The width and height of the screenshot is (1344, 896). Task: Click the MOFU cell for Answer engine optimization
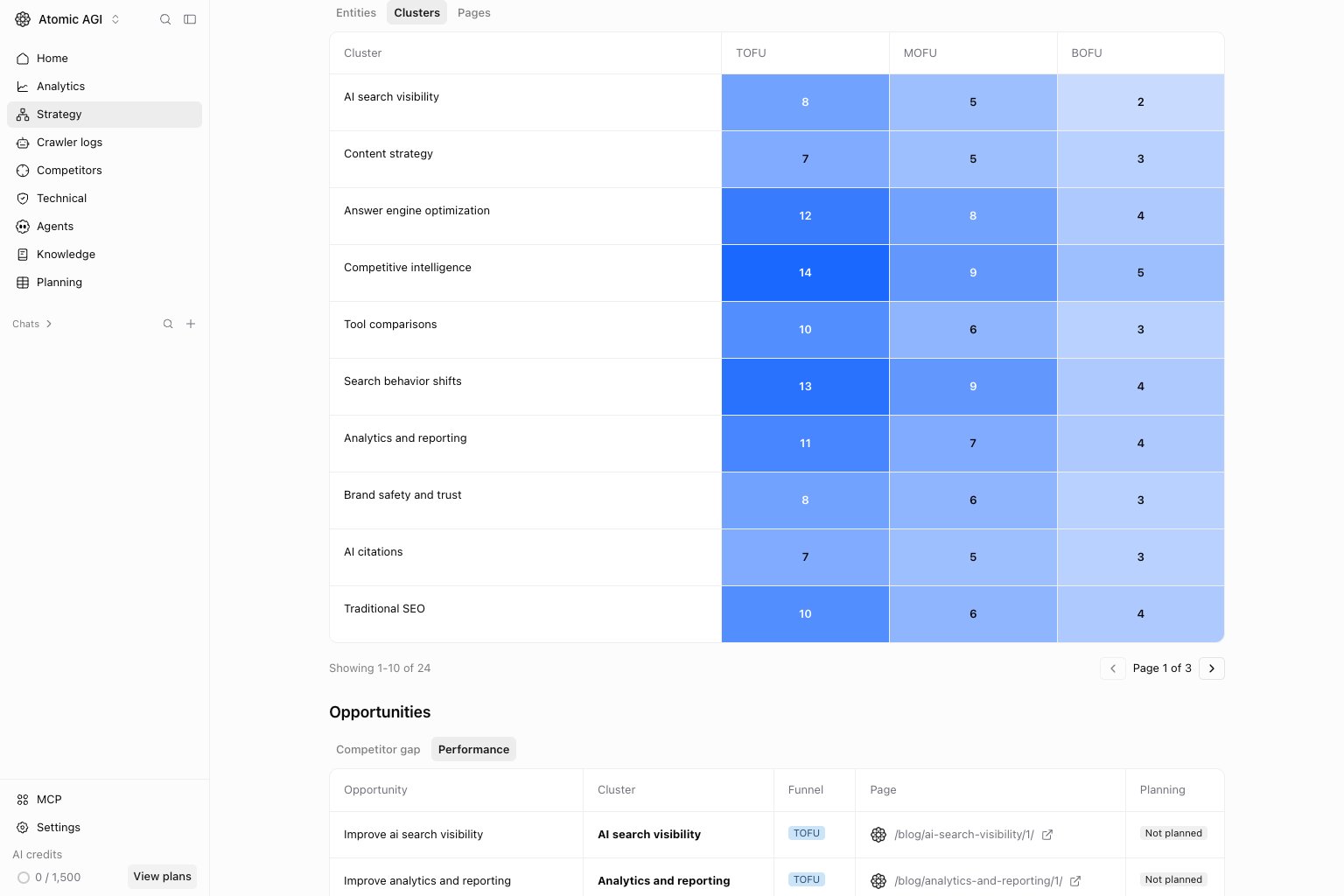[973, 216]
